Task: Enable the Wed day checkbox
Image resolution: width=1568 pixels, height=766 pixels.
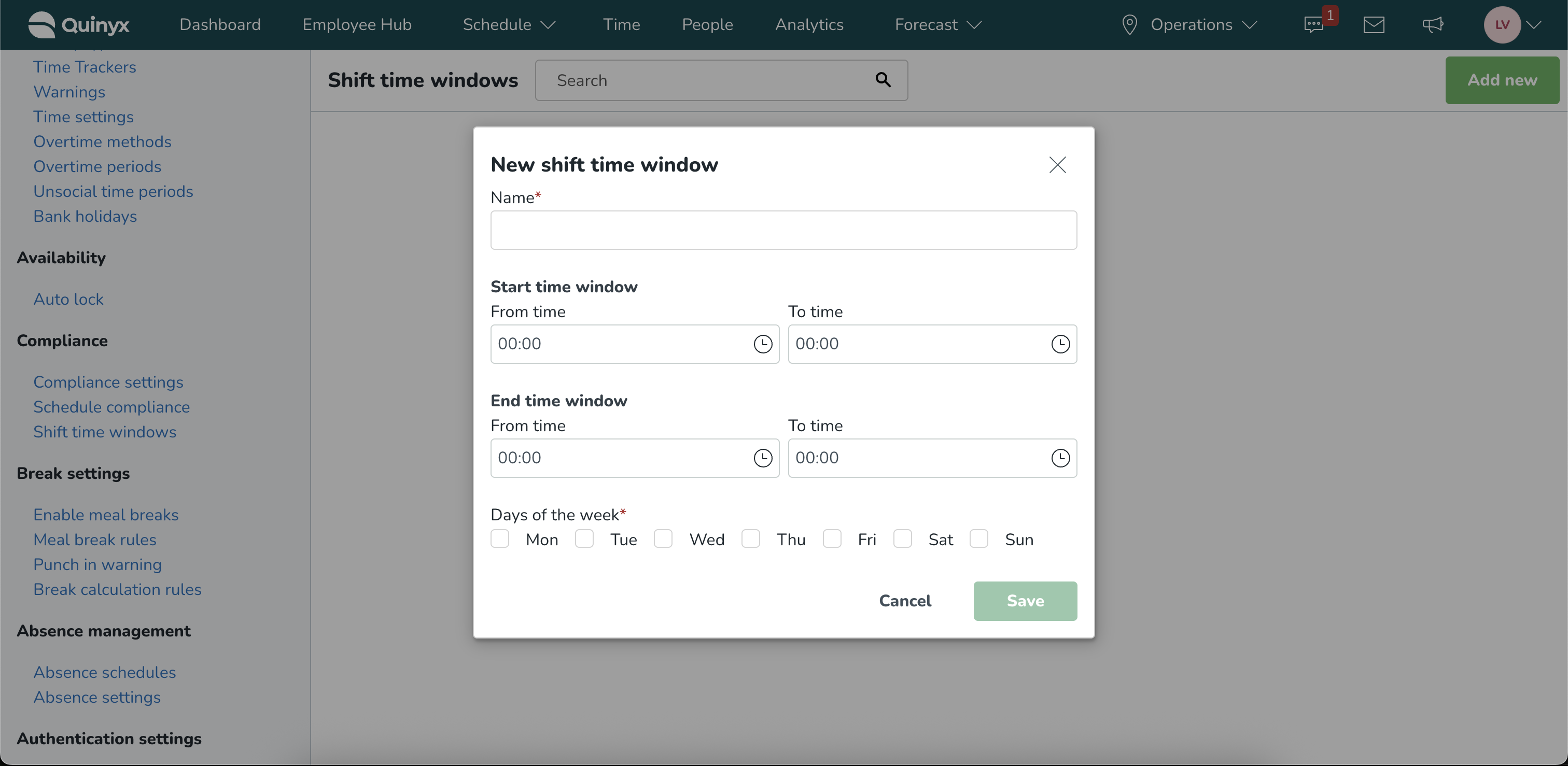Action: click(x=663, y=539)
